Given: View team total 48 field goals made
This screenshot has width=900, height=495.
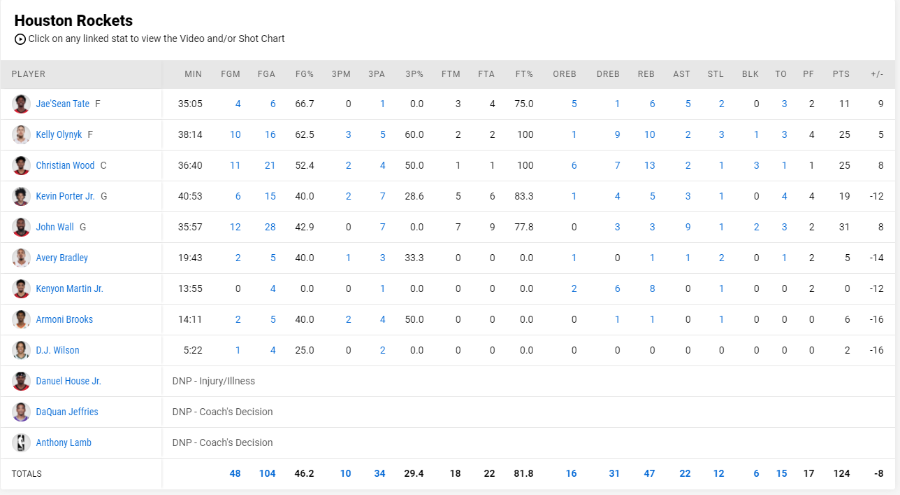Looking at the screenshot, I should click(x=235, y=474).
